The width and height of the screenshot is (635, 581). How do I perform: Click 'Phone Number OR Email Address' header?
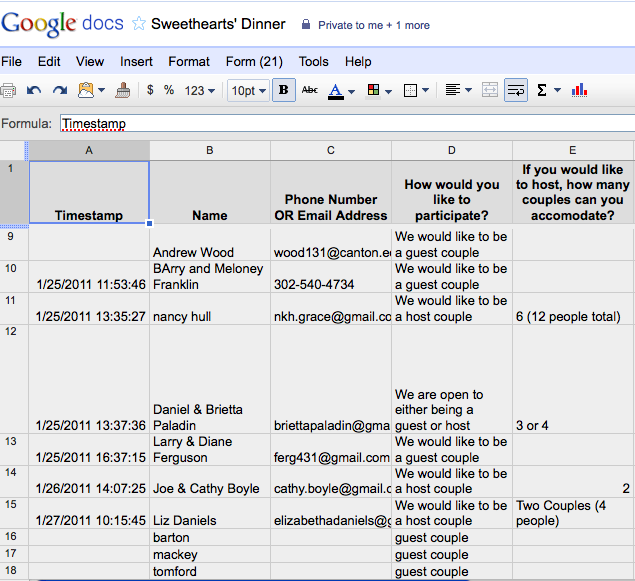331,192
